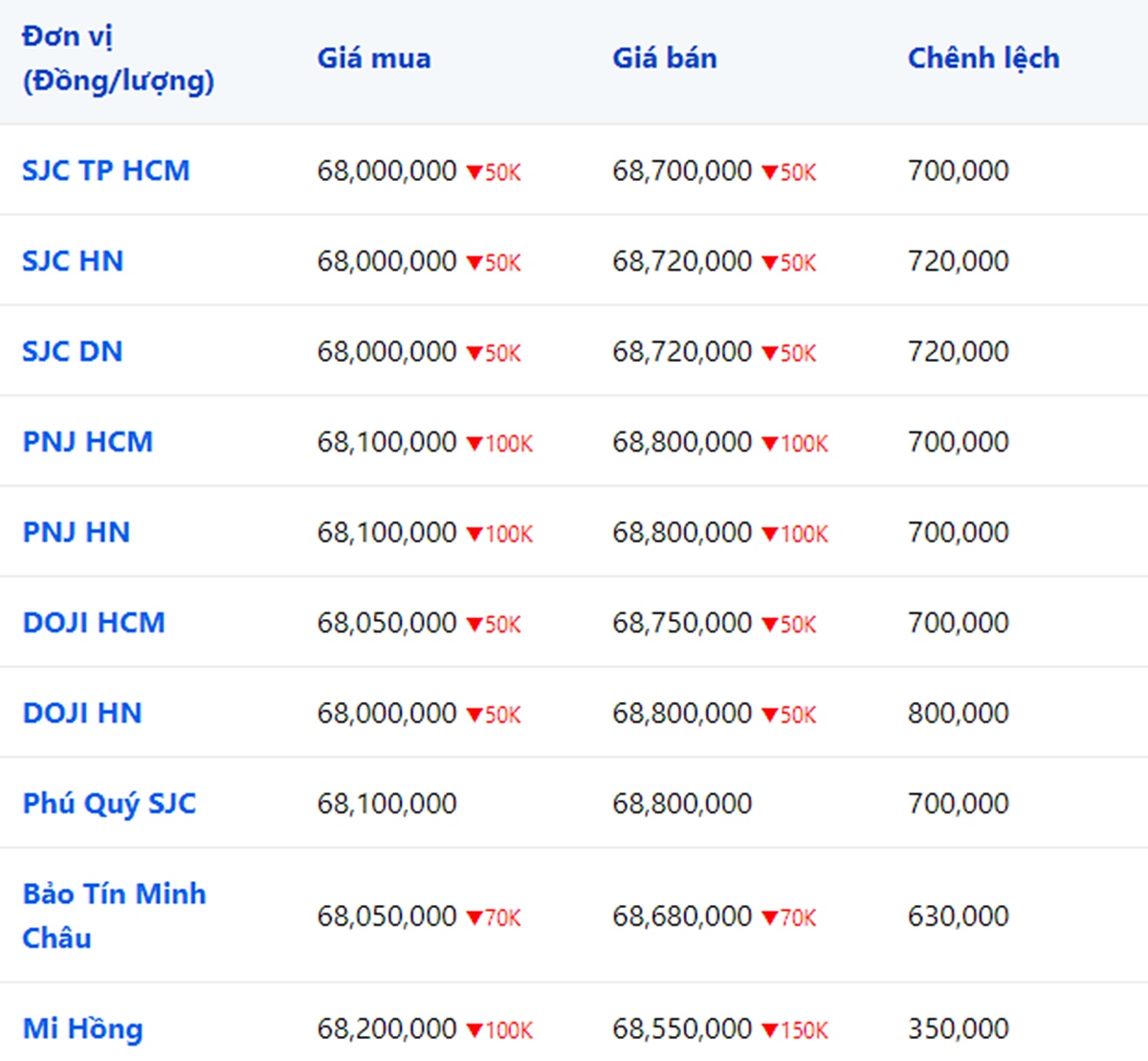Select Bảo Tín Minh Châu buy price 68,050,000
Image resolution: width=1148 pixels, height=1061 pixels.
[387, 917]
